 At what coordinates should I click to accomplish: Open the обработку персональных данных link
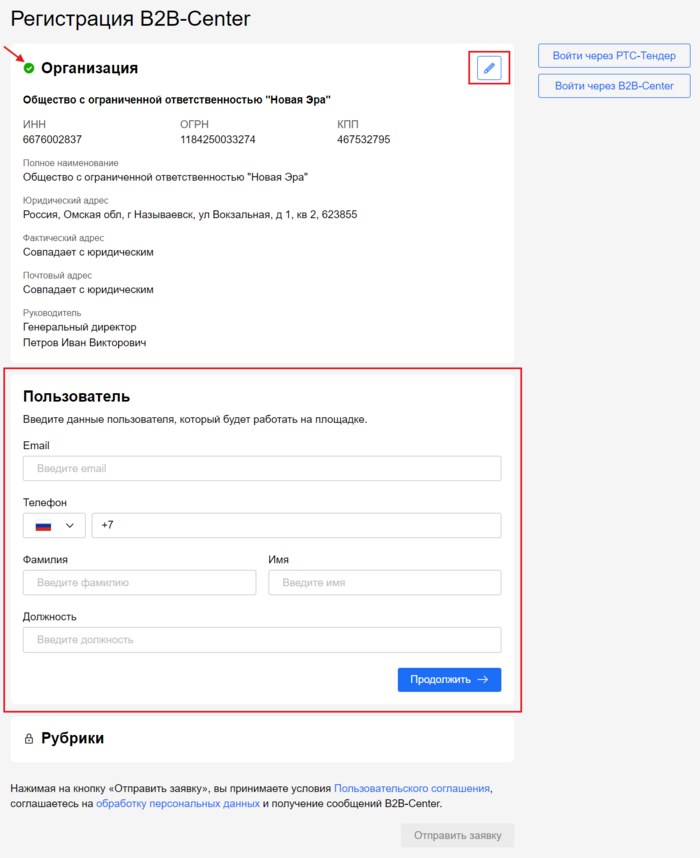[178, 803]
